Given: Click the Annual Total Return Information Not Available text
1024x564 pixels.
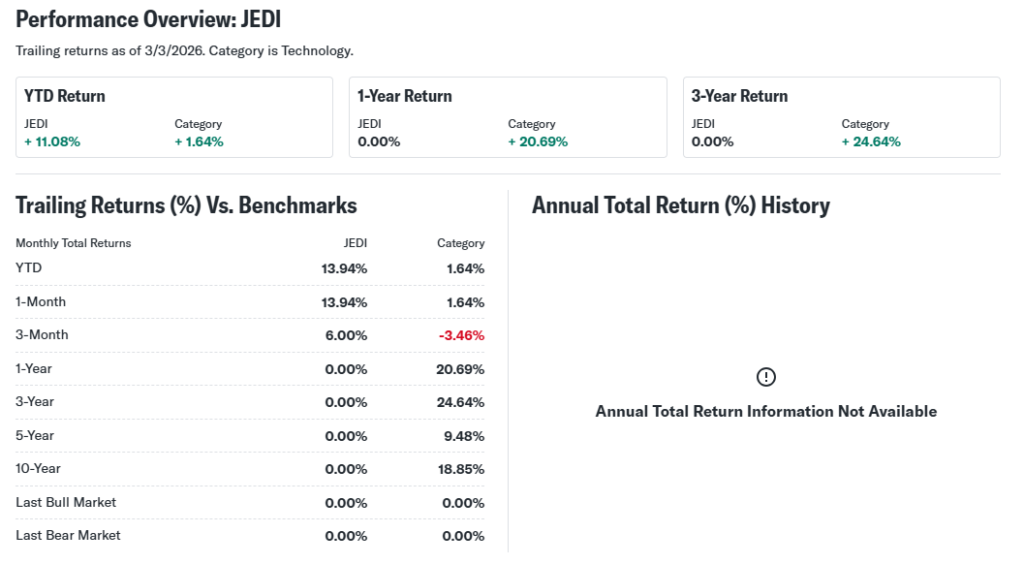Looking at the screenshot, I should click(766, 411).
